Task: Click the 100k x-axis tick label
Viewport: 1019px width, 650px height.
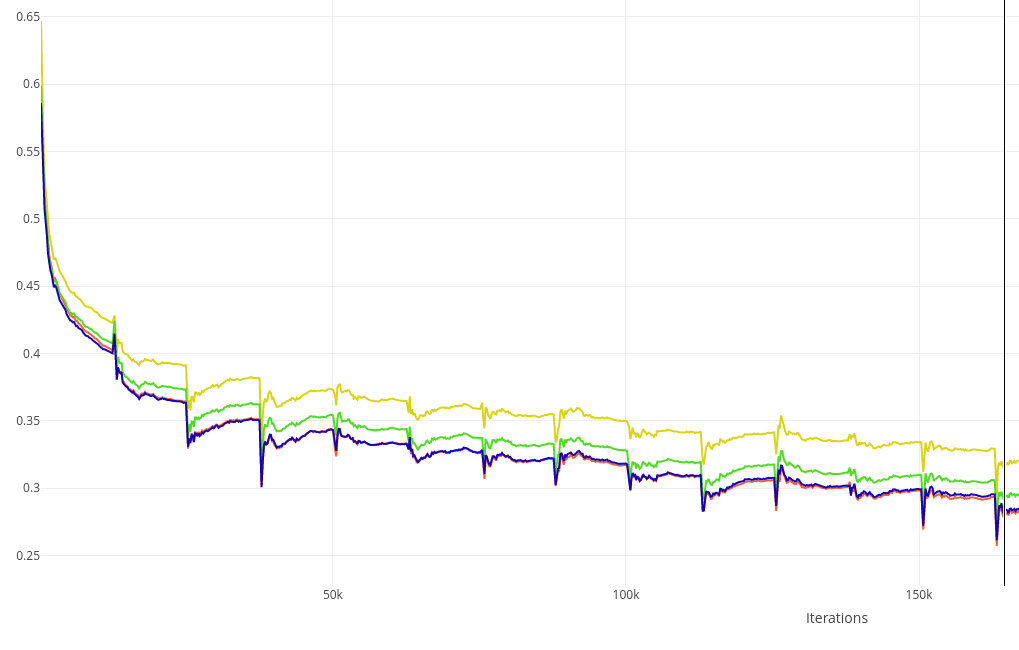Action: [x=626, y=595]
